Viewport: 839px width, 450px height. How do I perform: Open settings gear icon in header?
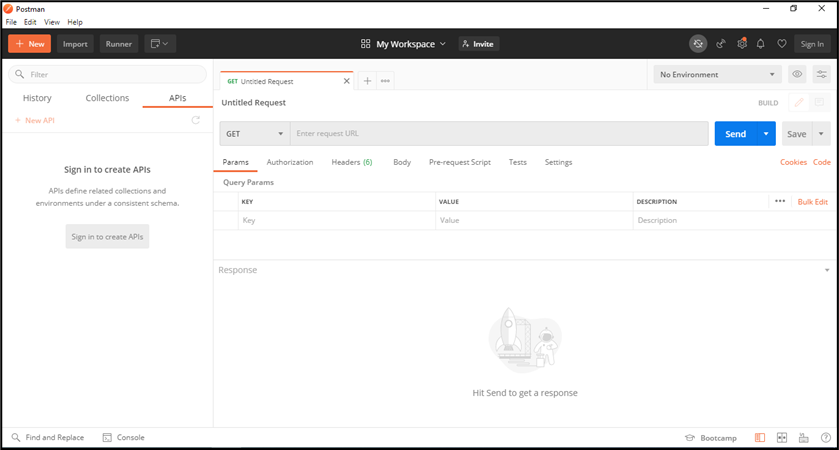[742, 44]
